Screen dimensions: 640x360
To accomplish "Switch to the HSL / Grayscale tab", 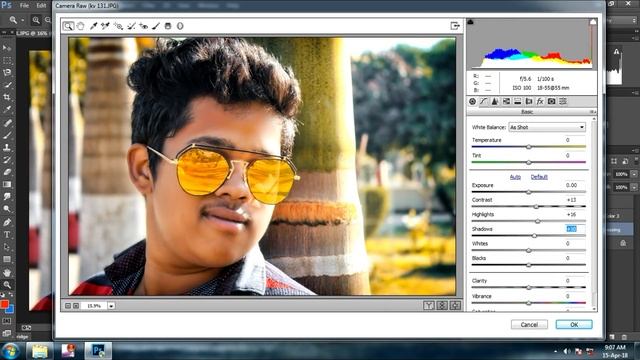I will coord(506,101).
